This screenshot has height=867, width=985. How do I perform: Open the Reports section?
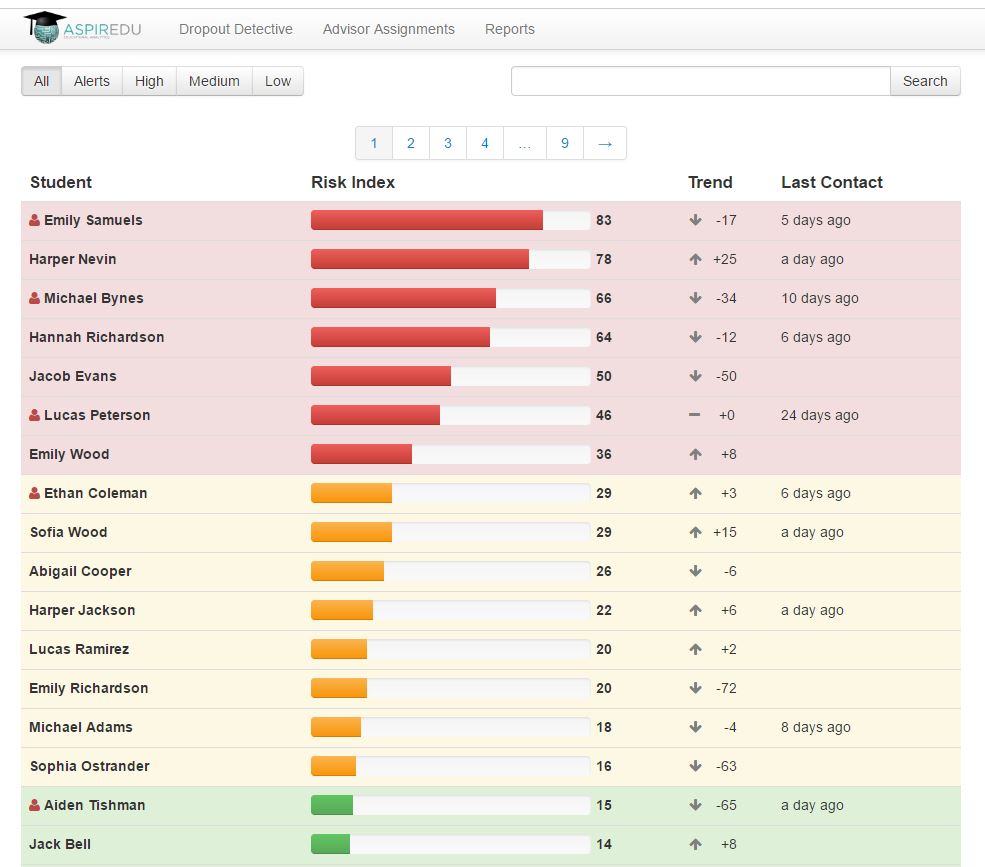coord(510,29)
